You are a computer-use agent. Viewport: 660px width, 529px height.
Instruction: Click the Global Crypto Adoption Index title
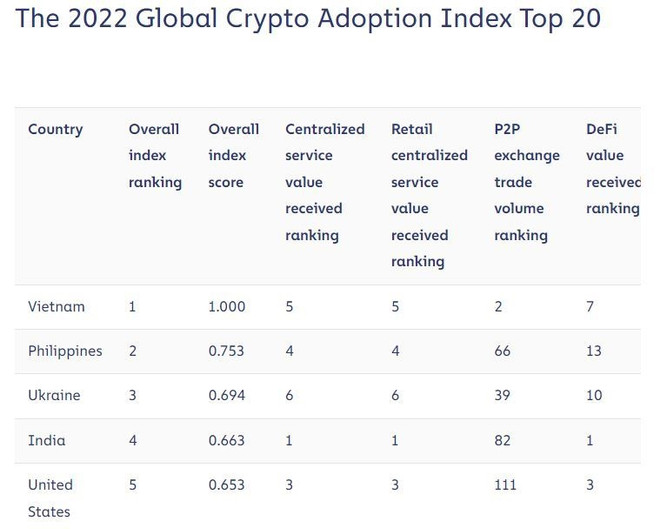point(308,19)
